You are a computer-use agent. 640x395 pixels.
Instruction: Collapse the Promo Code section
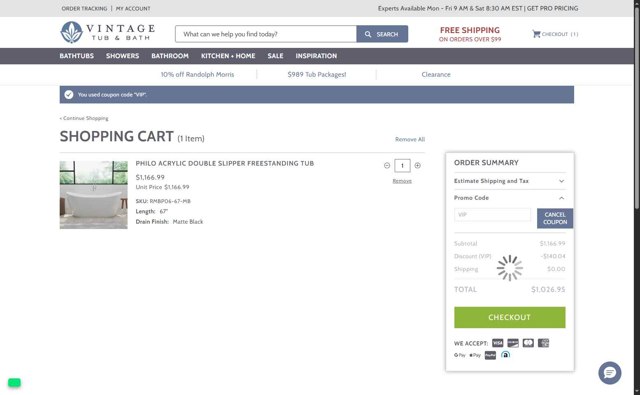tap(509, 198)
